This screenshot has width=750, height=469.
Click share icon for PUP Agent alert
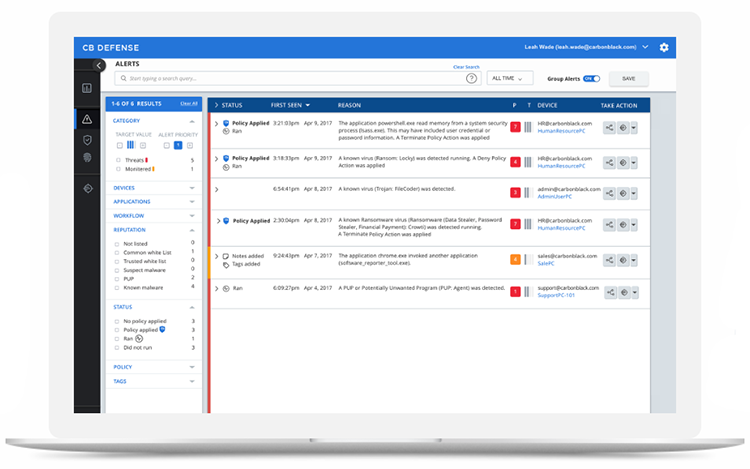pos(611,293)
